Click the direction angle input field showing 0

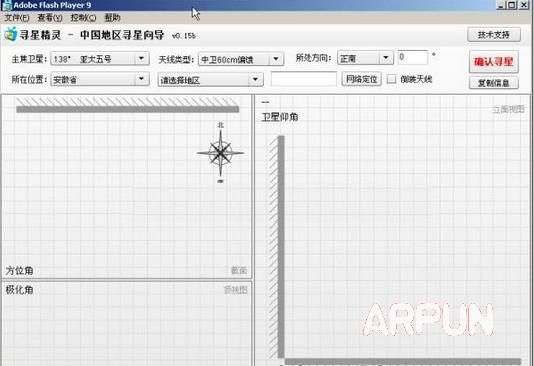click(413, 57)
